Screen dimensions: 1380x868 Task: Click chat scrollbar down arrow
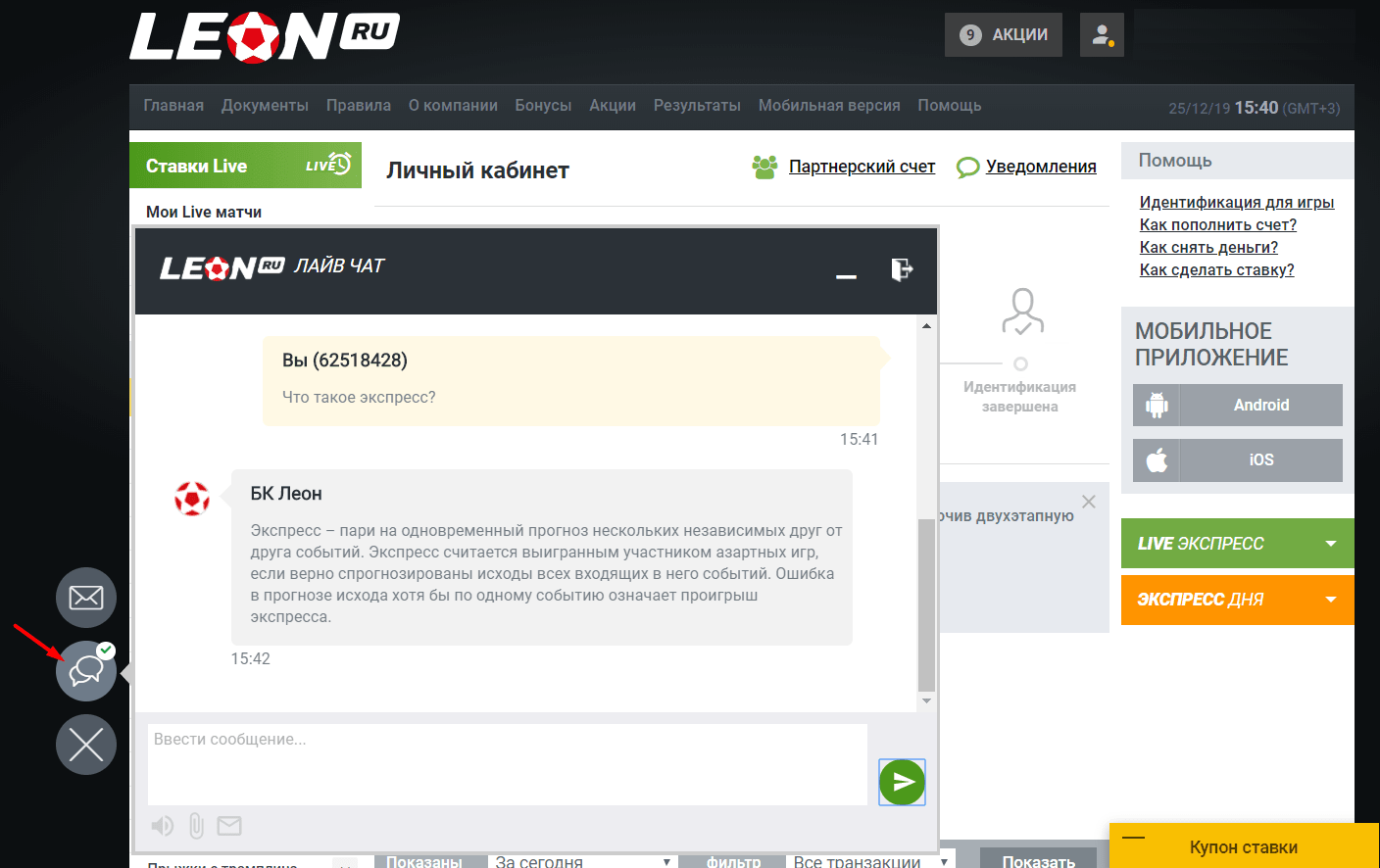coord(926,700)
